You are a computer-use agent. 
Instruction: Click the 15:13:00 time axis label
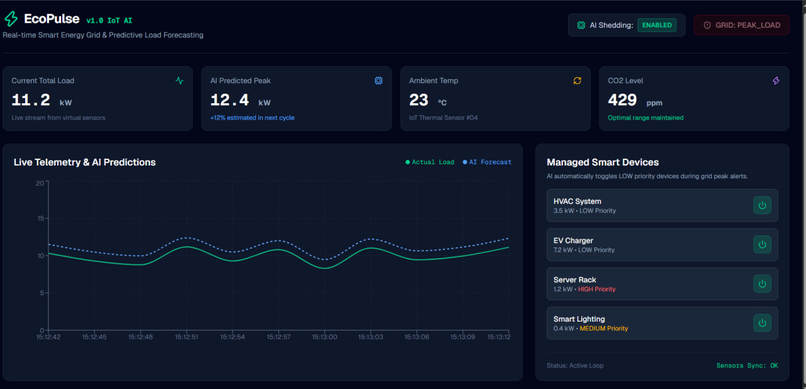[x=324, y=337]
